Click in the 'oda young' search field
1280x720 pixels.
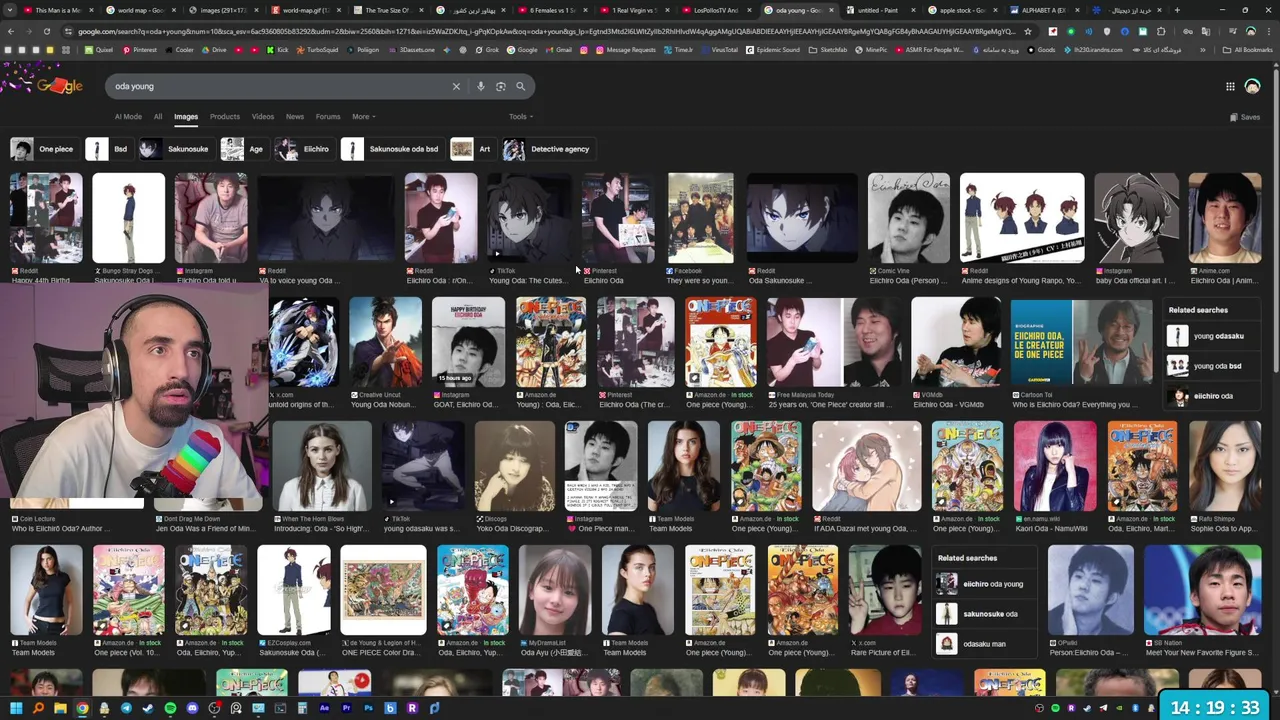pos(280,86)
